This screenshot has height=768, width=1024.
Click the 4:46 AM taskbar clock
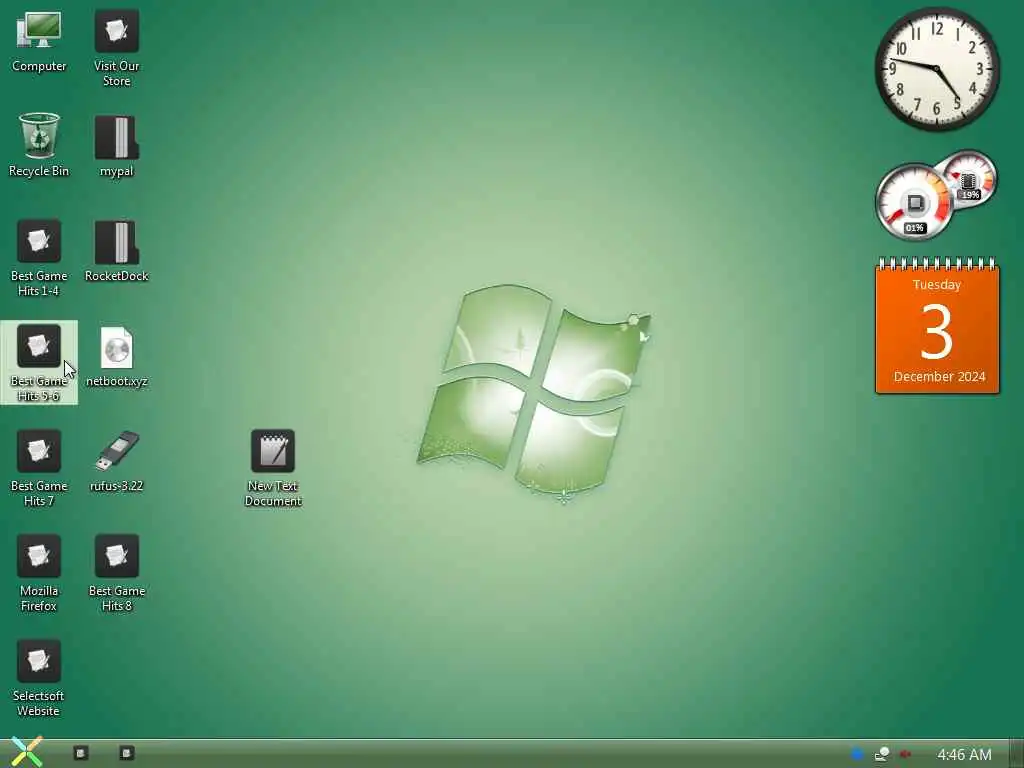pyautogui.click(x=964, y=754)
